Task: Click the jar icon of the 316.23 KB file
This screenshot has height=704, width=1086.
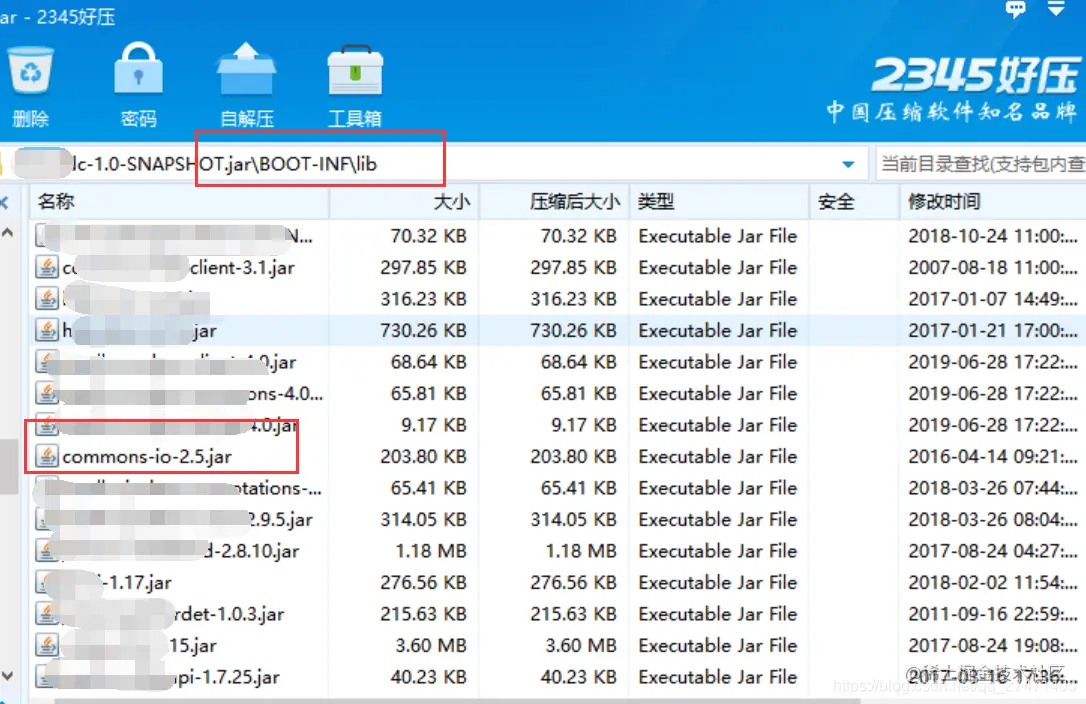Action: [x=46, y=299]
